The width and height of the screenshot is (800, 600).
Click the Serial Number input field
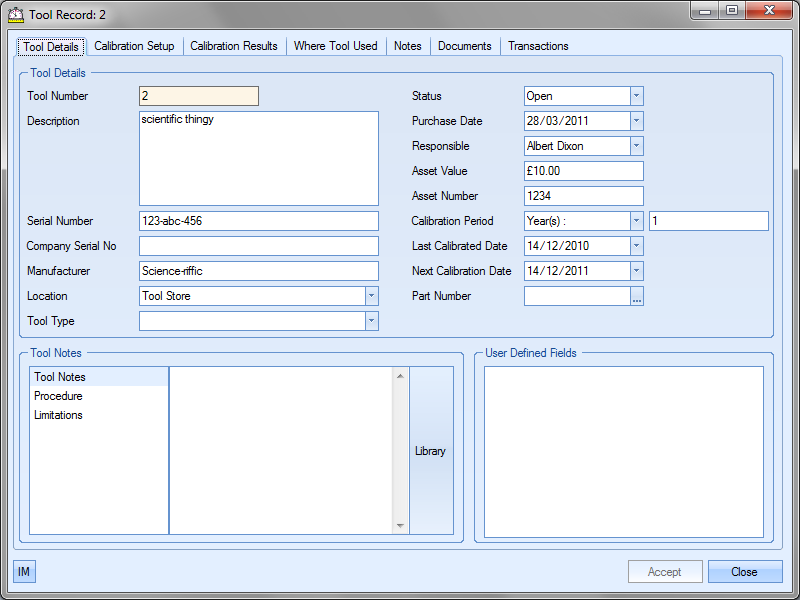(x=259, y=221)
